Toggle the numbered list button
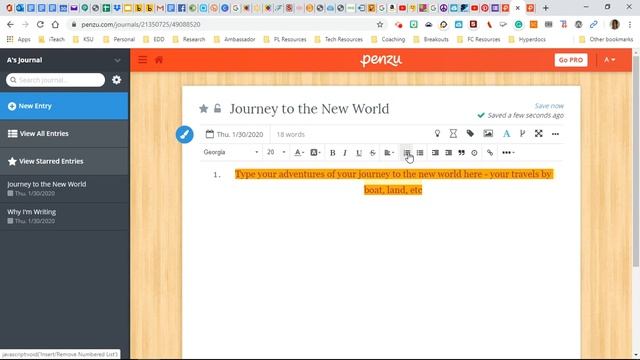The height and width of the screenshot is (360, 640). [407, 153]
